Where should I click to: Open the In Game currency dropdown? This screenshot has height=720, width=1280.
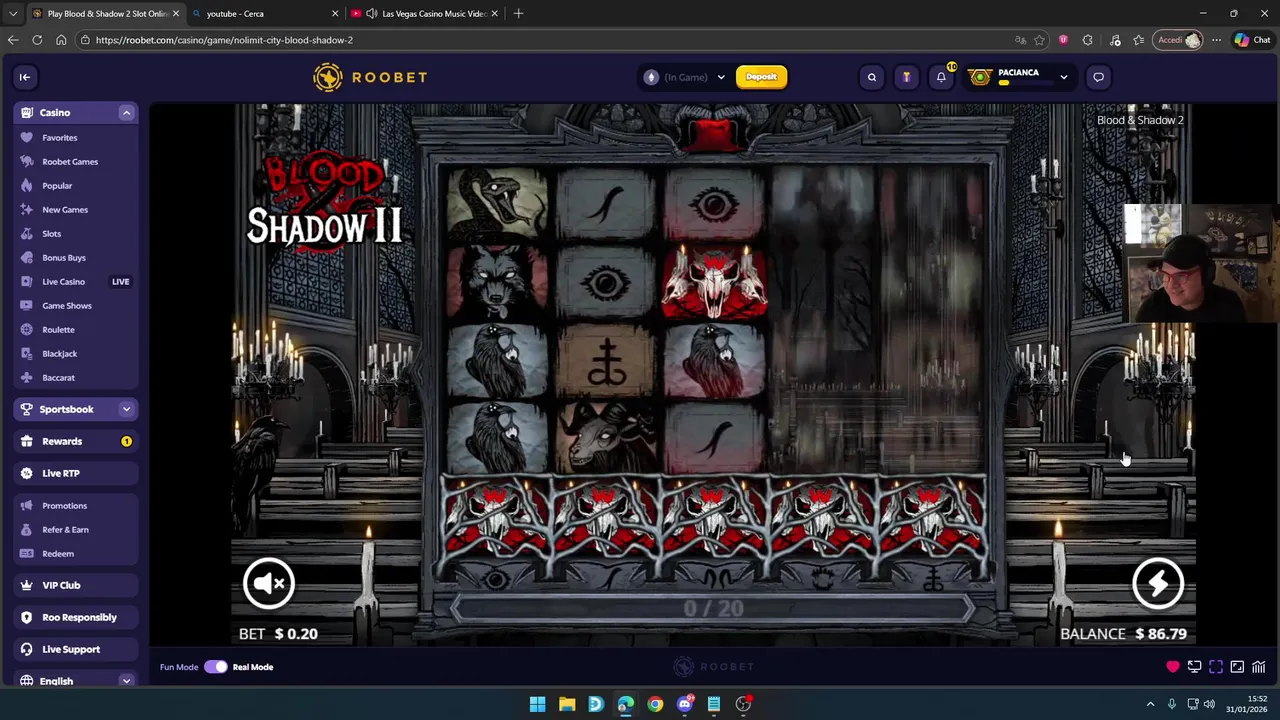686,77
